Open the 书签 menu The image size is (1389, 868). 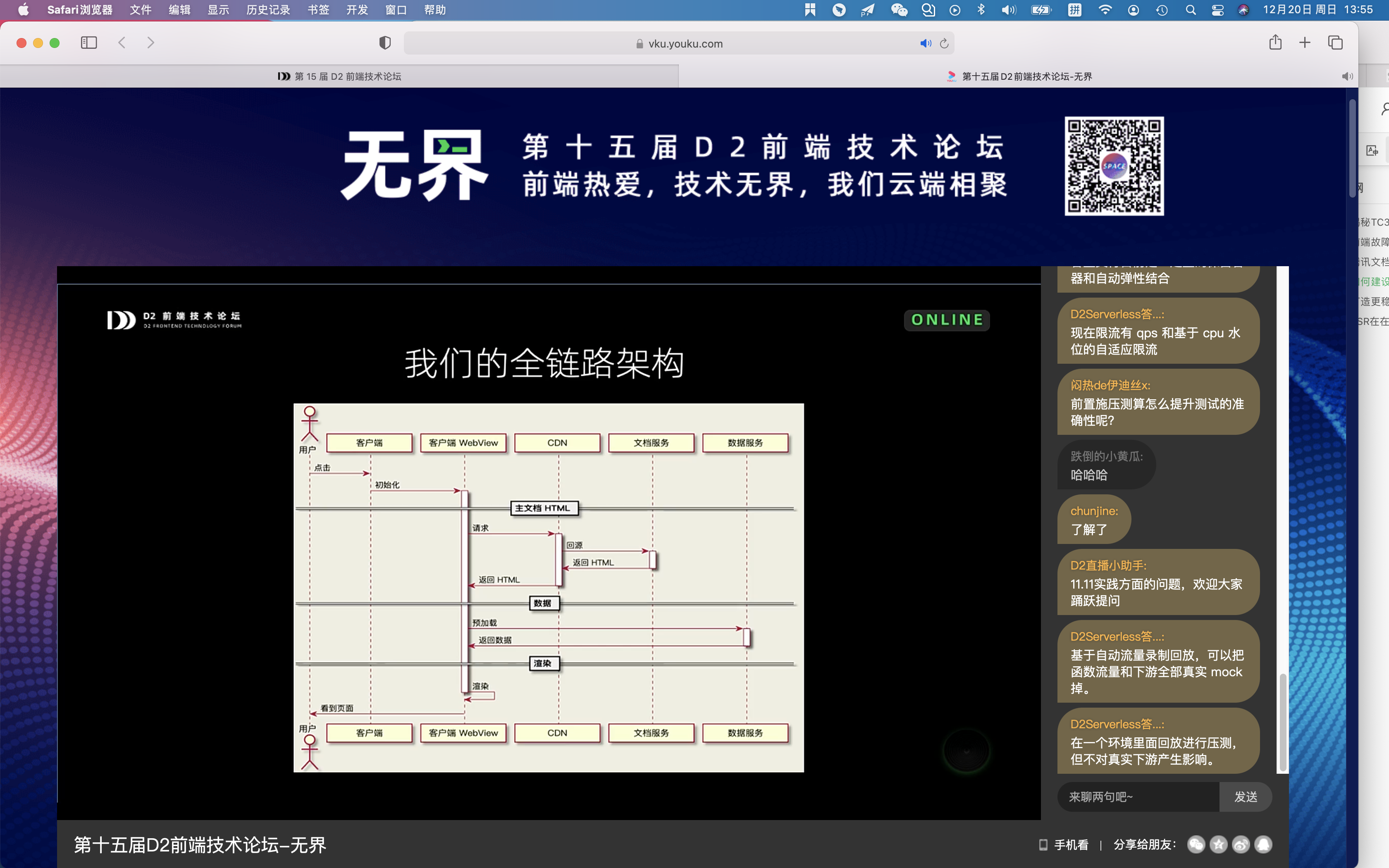318,10
